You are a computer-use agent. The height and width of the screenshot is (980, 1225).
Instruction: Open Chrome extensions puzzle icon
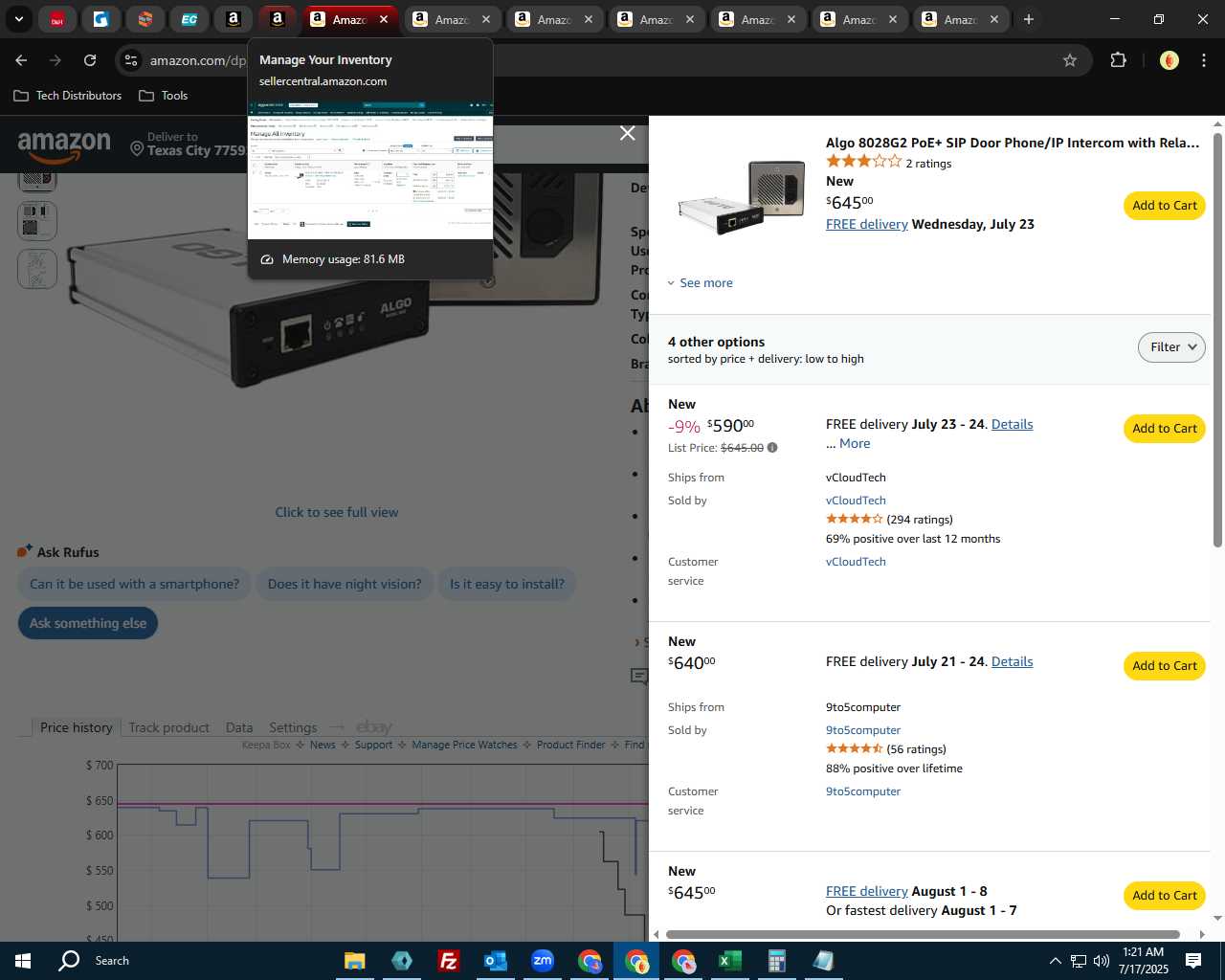pos(1118,60)
